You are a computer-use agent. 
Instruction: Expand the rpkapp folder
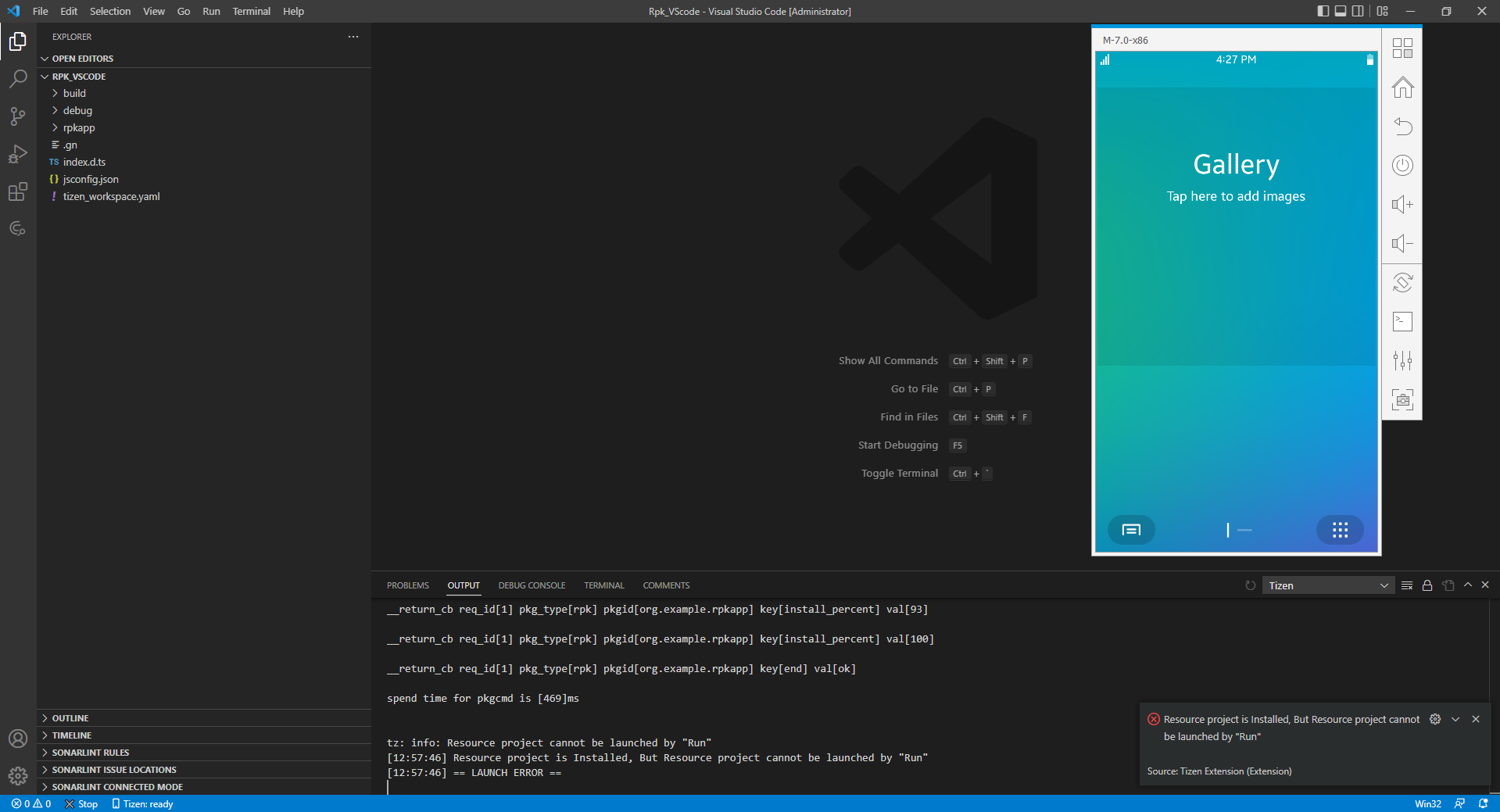tap(79, 127)
